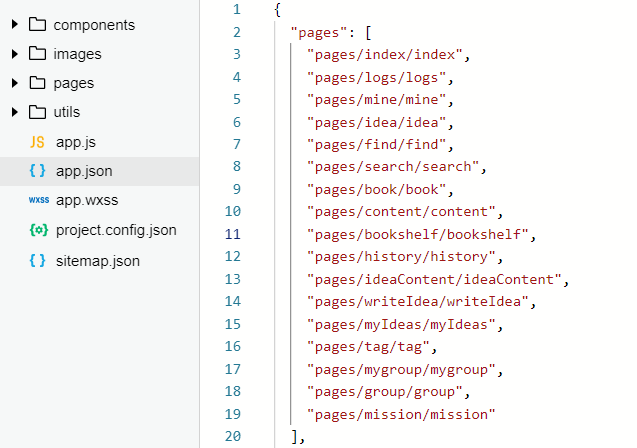The height and width of the screenshot is (448, 637).
Task: Click the braces icon beside app.json
Action: [38, 171]
